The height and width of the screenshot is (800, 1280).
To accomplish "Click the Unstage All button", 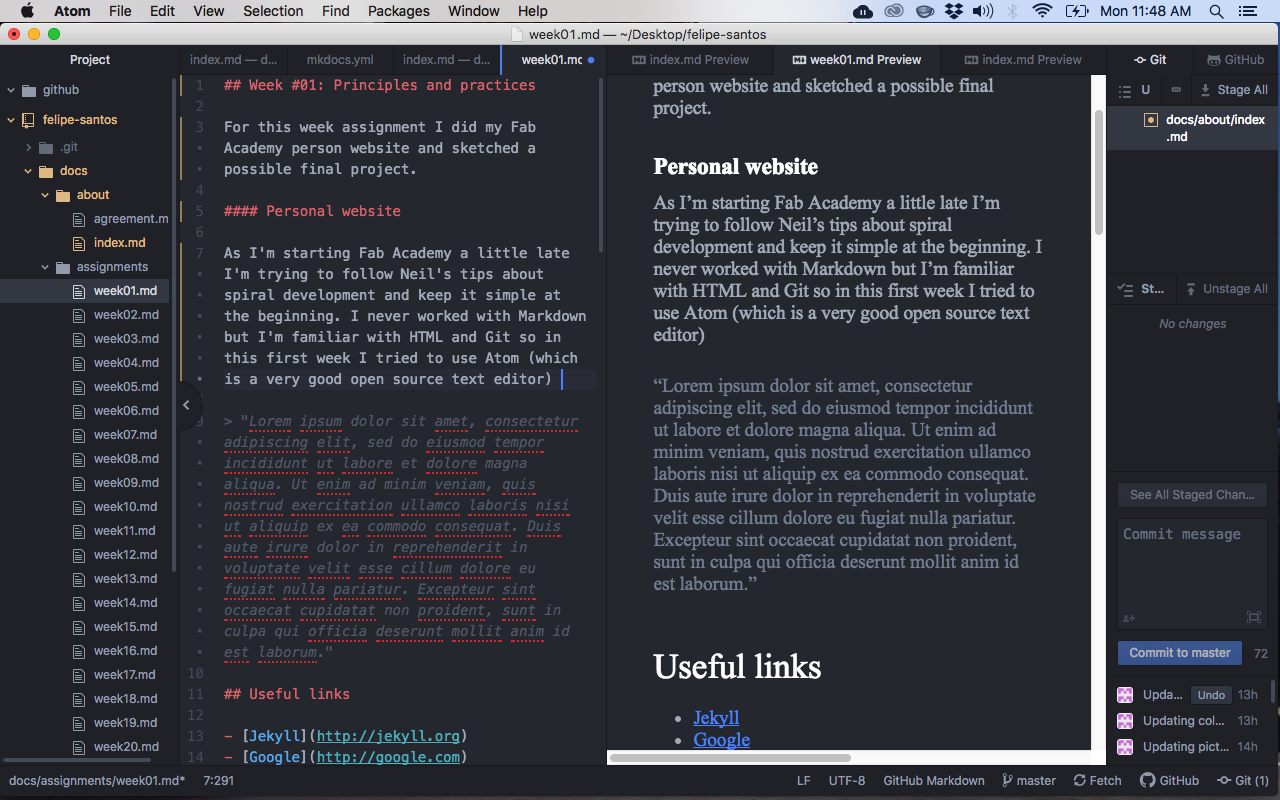I will [x=1226, y=289].
